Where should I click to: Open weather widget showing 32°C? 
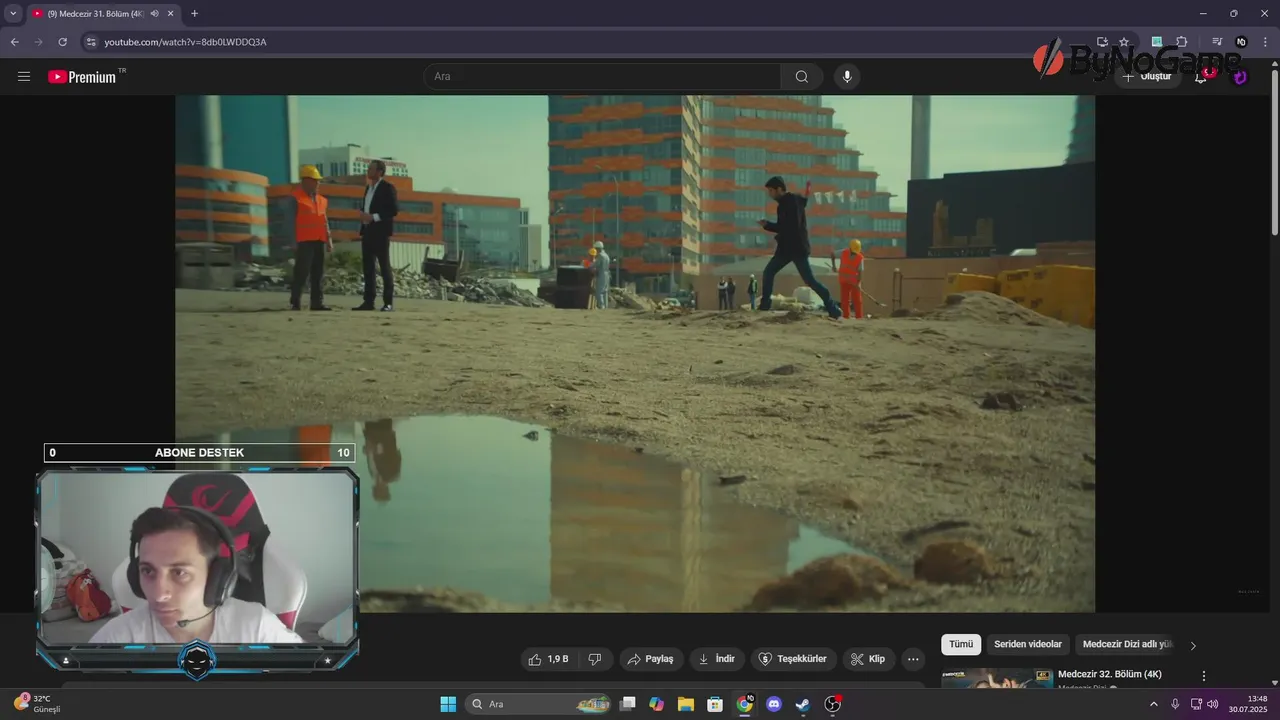(38, 703)
